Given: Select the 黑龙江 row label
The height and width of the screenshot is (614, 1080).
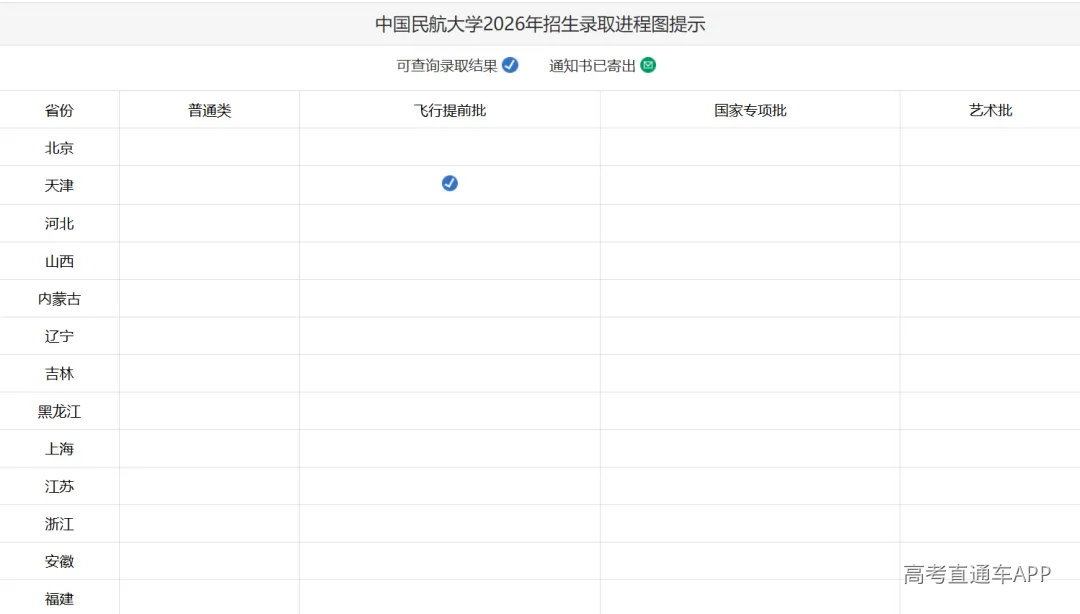Looking at the screenshot, I should (59, 411).
